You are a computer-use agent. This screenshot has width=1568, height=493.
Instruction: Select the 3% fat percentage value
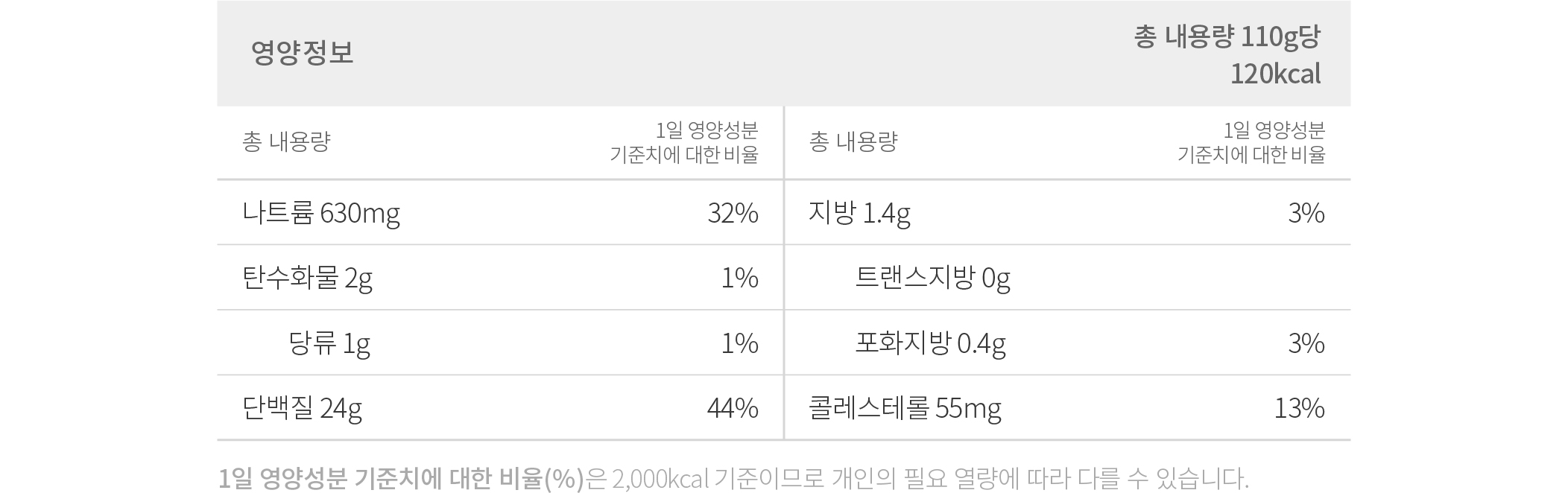(x=1306, y=214)
